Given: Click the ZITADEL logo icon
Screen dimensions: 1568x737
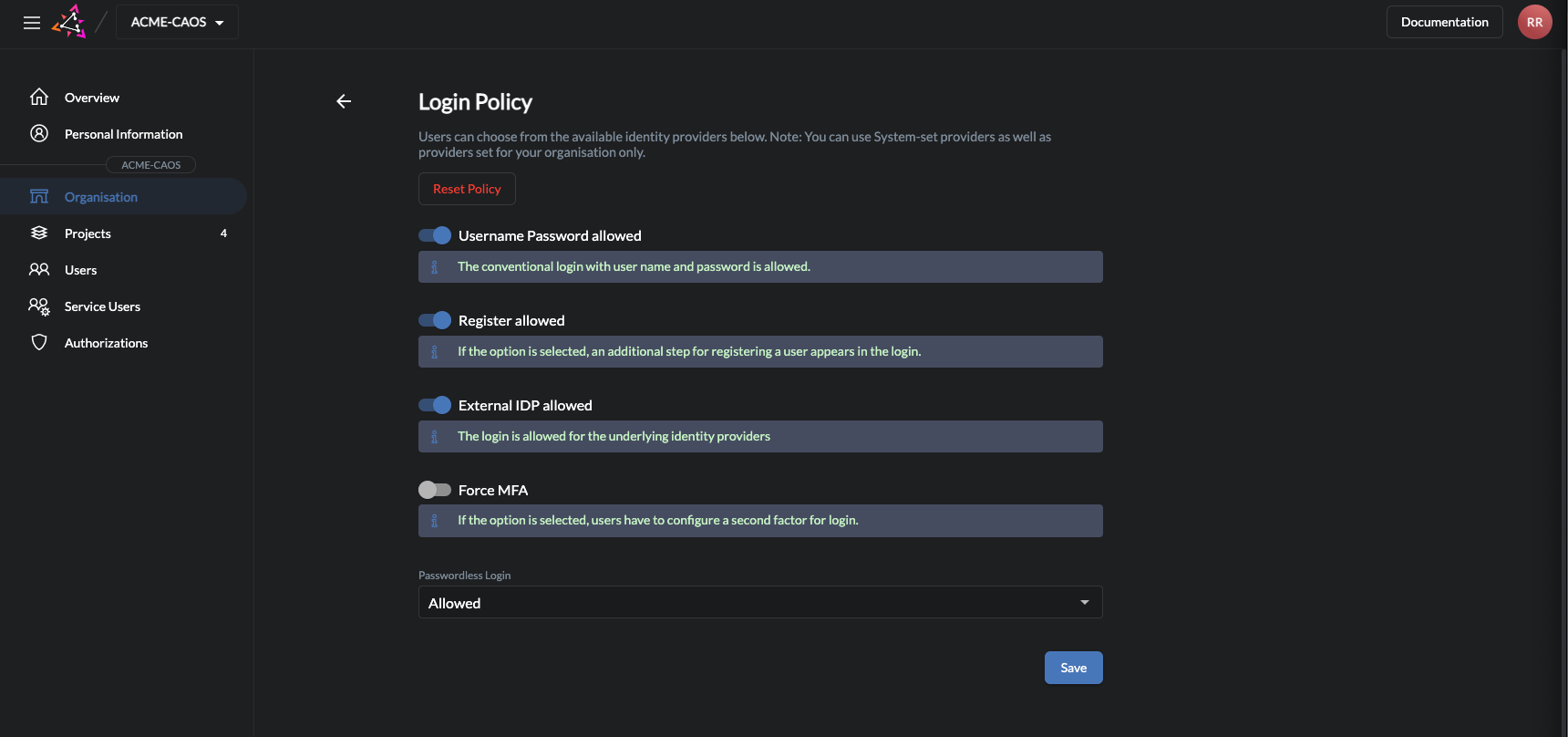Looking at the screenshot, I should (x=69, y=22).
